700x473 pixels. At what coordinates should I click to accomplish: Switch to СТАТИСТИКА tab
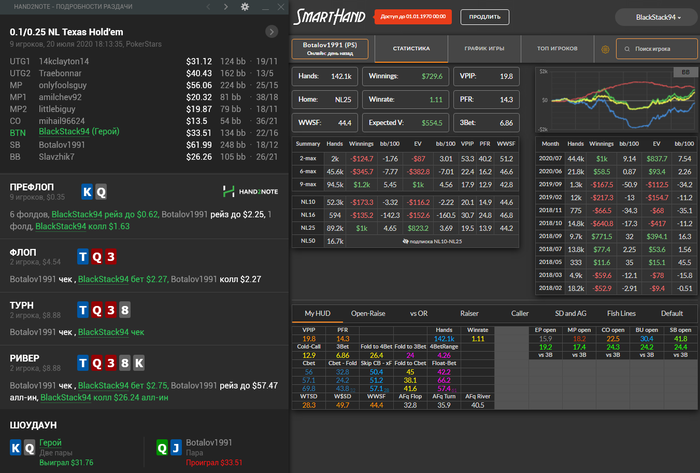411,49
